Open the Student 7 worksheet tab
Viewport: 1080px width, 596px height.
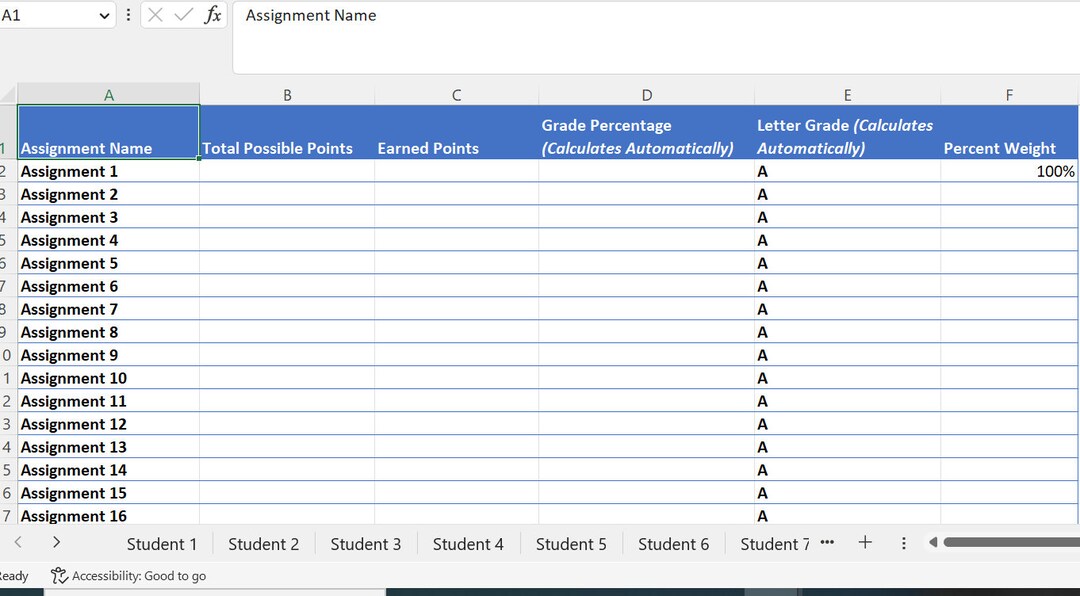774,543
